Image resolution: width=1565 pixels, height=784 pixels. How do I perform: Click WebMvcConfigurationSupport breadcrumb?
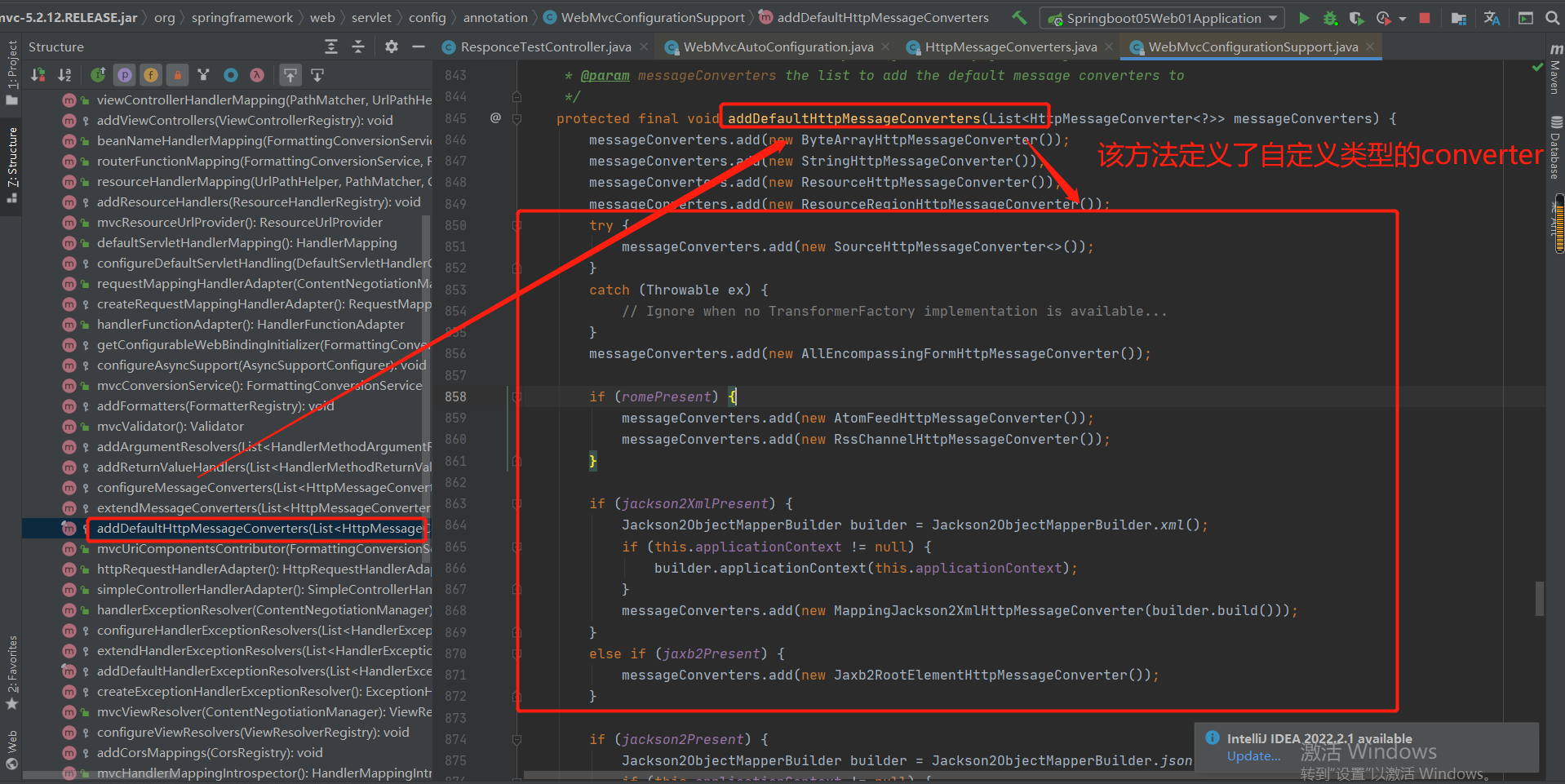pos(644,17)
